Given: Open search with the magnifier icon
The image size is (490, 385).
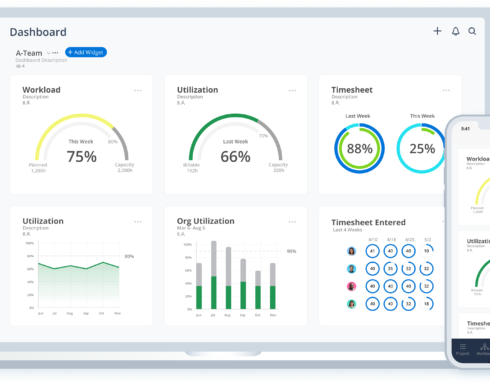Looking at the screenshot, I should [x=472, y=31].
